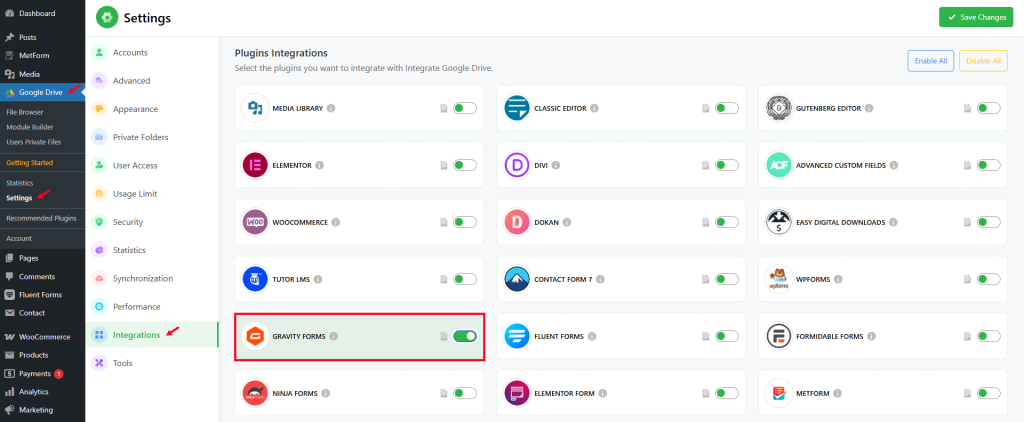
Task: Click the green Settings gear logo
Action: click(x=107, y=18)
